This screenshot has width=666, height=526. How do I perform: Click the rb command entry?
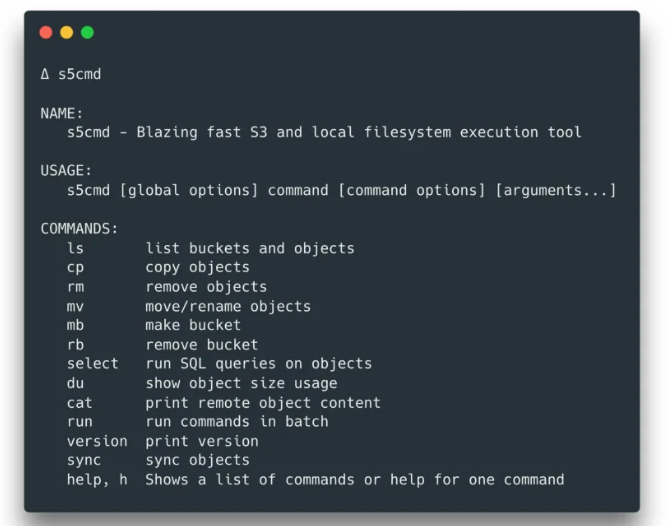[x=75, y=344]
